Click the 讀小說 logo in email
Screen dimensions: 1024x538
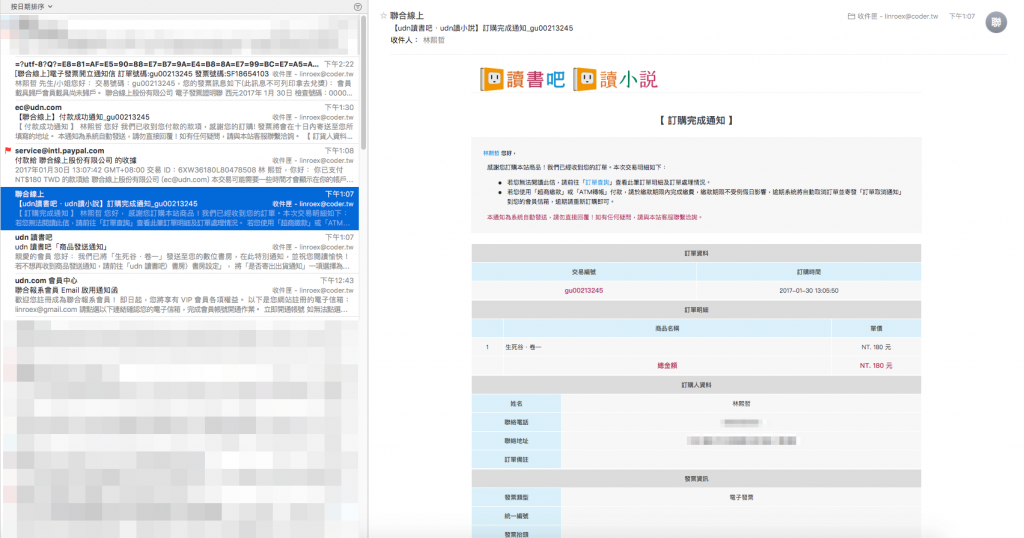[x=615, y=80]
